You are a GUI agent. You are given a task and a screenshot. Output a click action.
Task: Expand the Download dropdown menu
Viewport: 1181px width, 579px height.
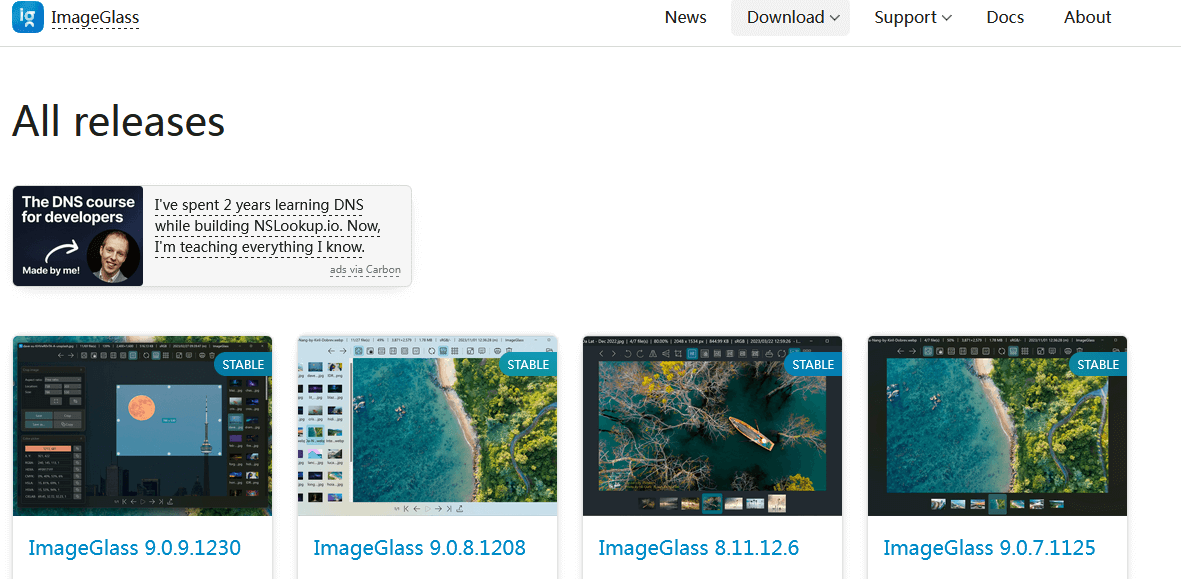click(x=791, y=17)
